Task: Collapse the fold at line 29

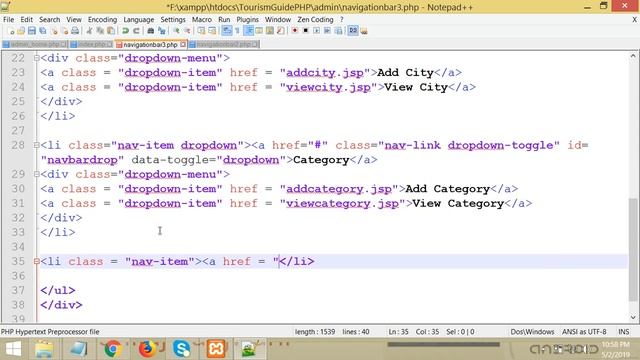Action: pyautogui.click(x=36, y=174)
